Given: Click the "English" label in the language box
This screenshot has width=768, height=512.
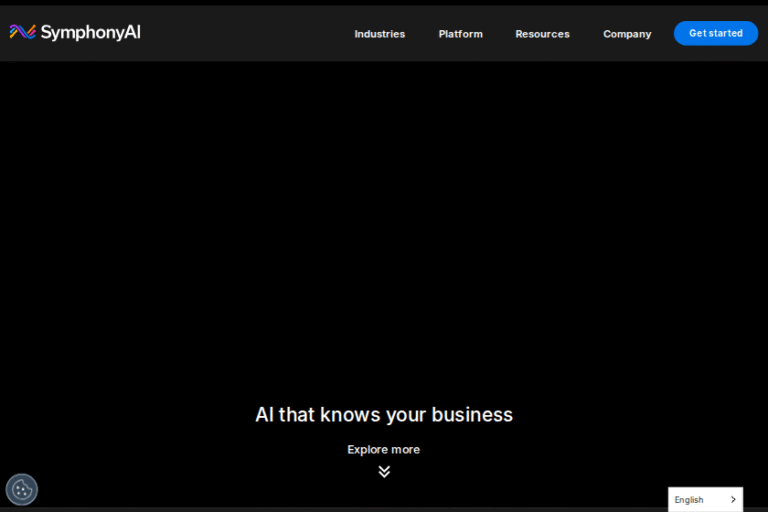Looking at the screenshot, I should pos(689,499).
